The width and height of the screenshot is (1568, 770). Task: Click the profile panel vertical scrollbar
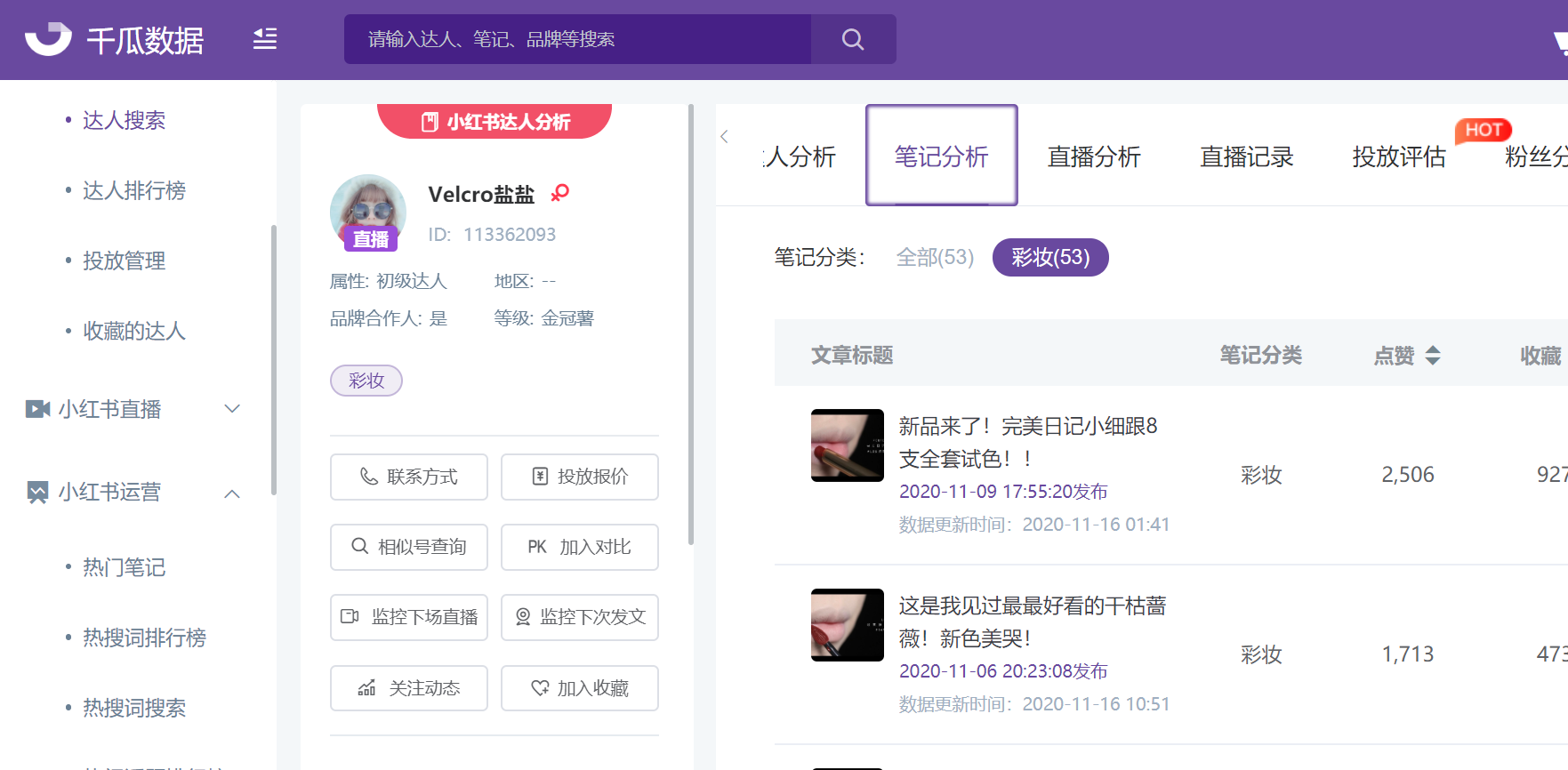691,325
